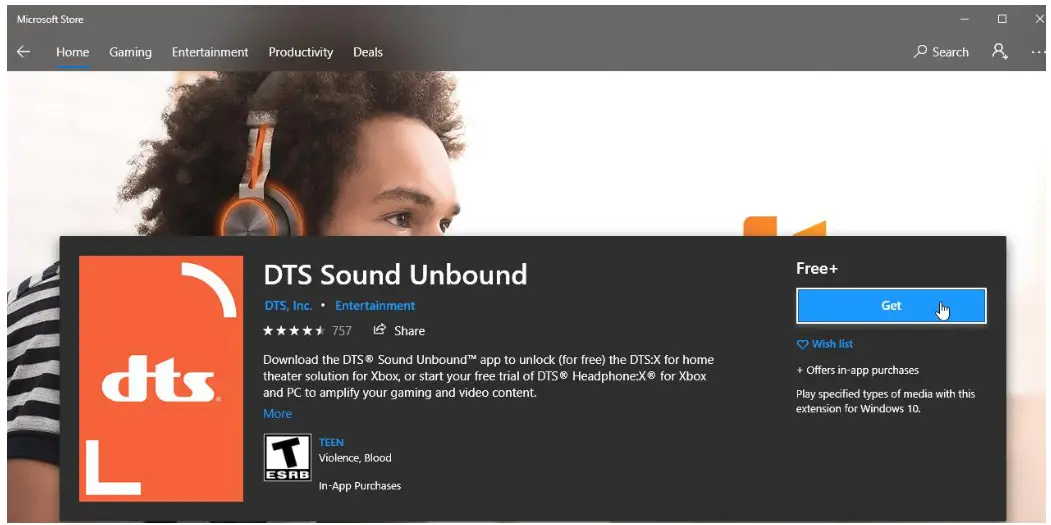Image resolution: width=1051 pixels, height=525 pixels.
Task: Click the user account sign-in icon
Action: tap(1000, 52)
